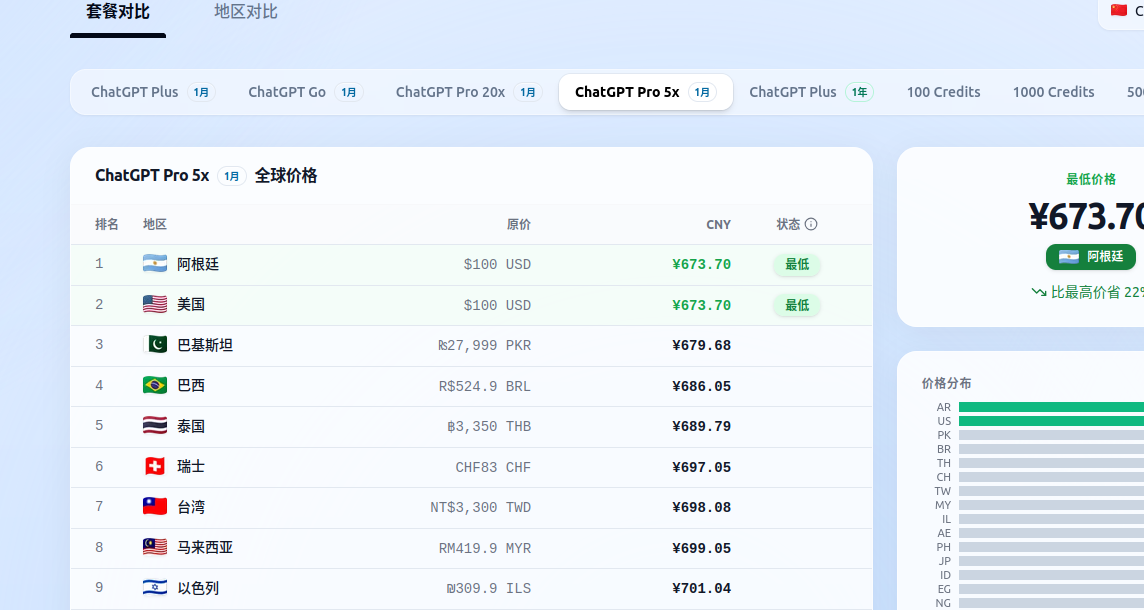Click the ¥679.68 price cell
The width and height of the screenshot is (1144, 610).
pyautogui.click(x=701, y=345)
